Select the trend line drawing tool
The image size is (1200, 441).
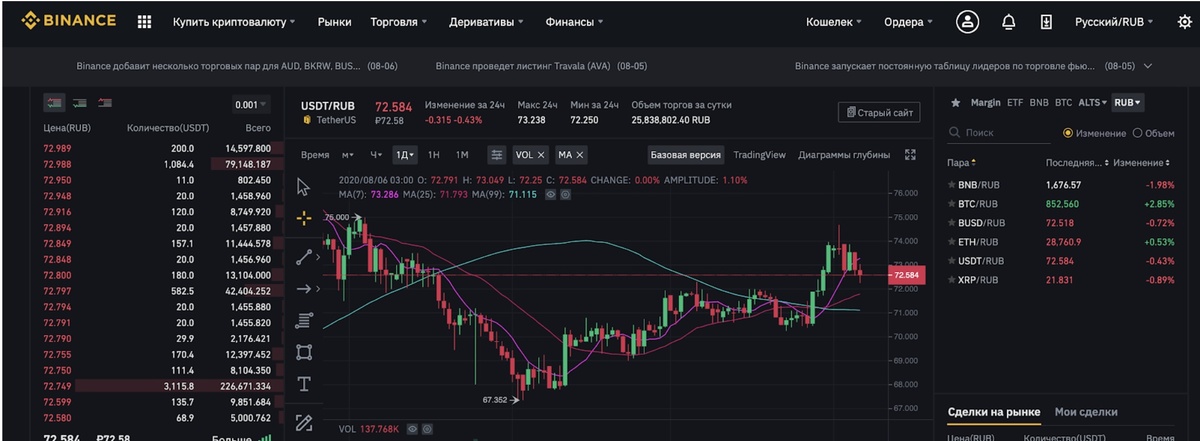coord(305,256)
